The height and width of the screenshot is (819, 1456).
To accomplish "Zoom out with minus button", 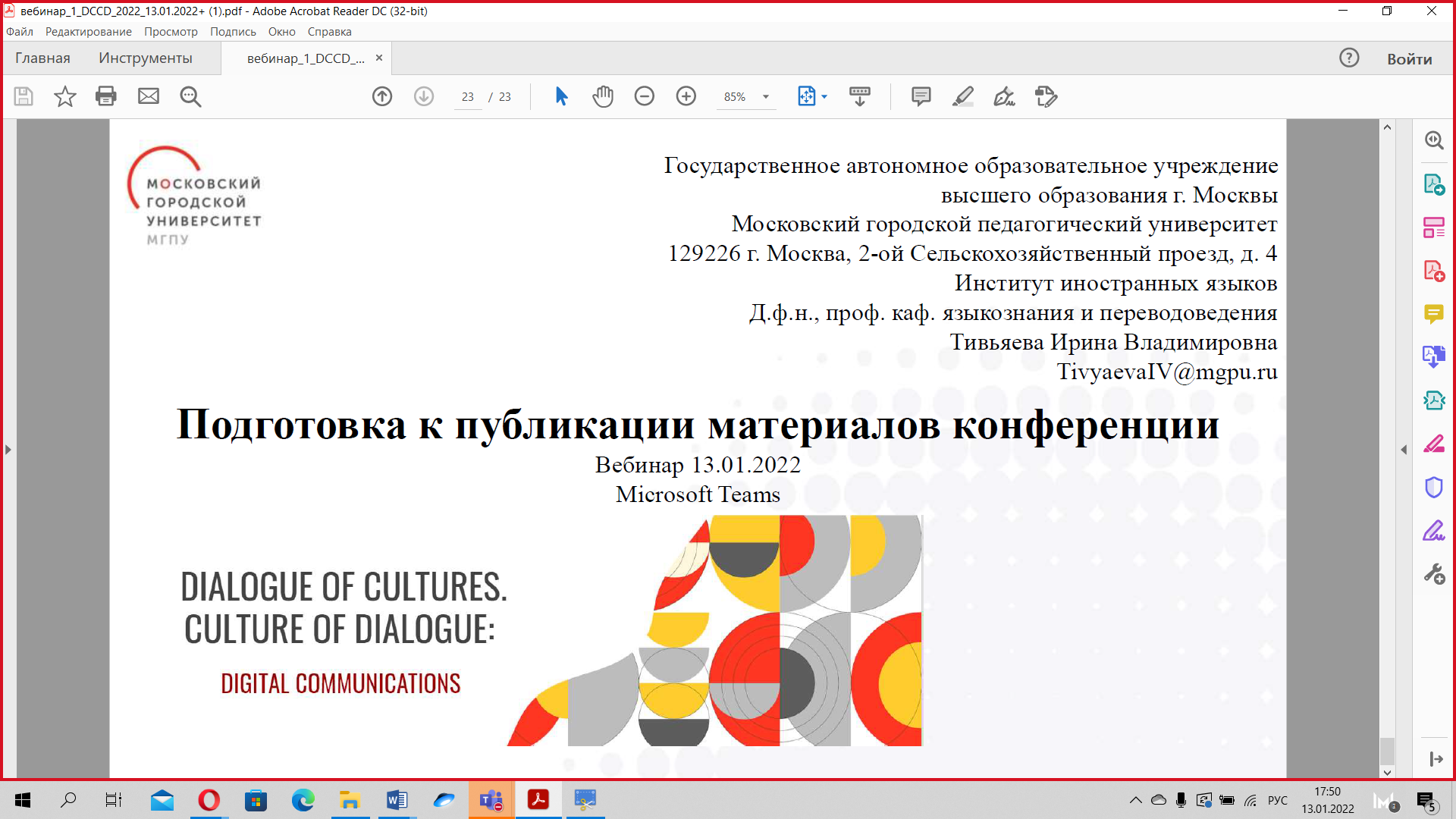I will click(645, 96).
